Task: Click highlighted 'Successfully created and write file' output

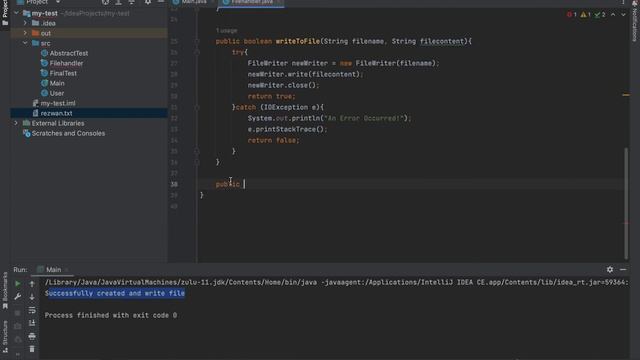Action: tap(115, 293)
